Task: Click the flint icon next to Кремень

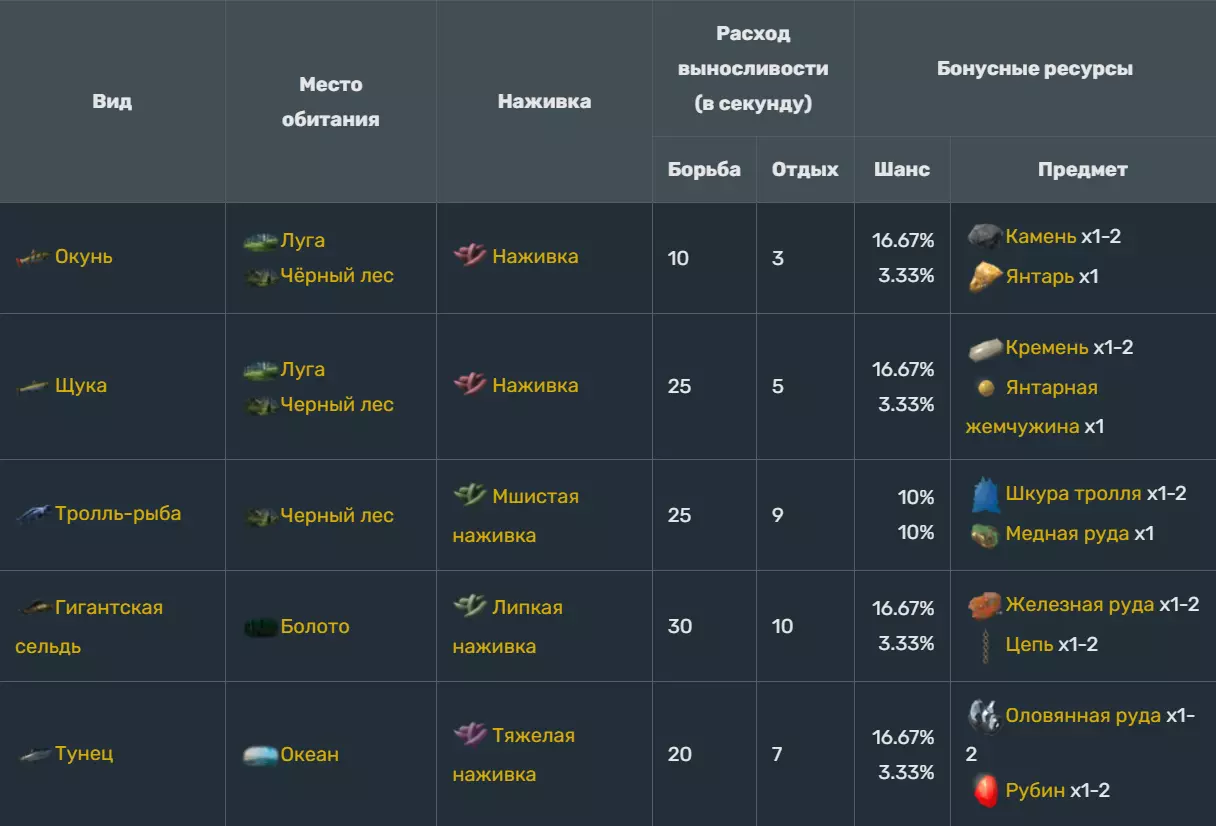Action: [985, 348]
